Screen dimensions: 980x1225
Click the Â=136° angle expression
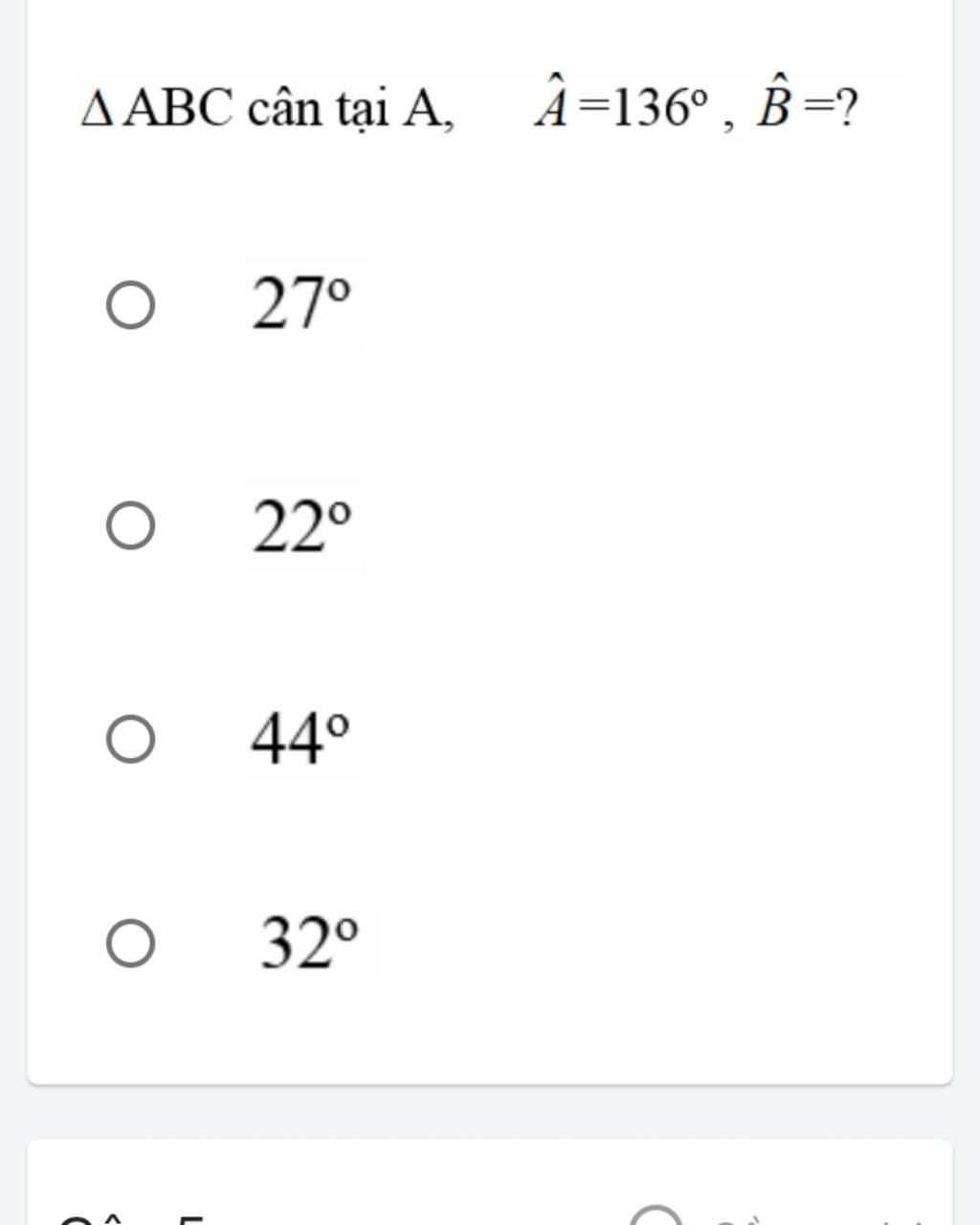622,107
